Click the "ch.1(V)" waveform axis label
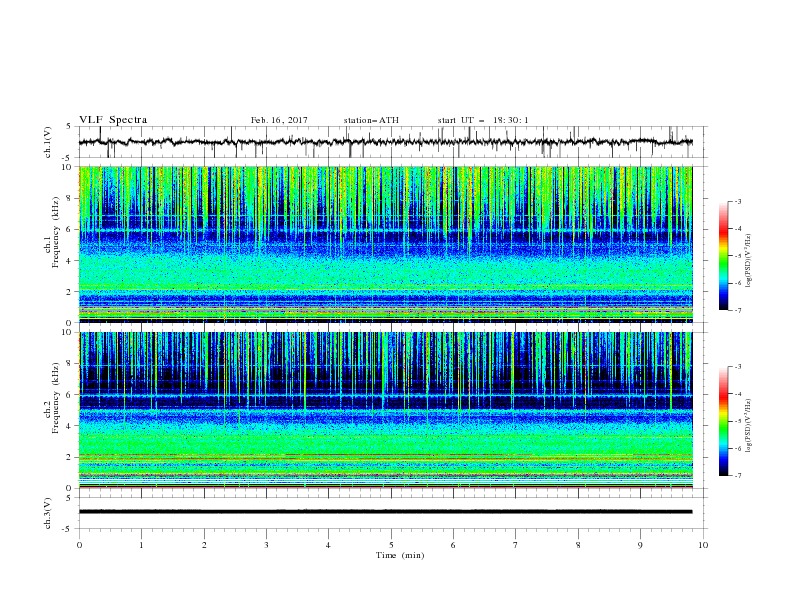The width and height of the screenshot is (792, 612). pyautogui.click(x=48, y=142)
